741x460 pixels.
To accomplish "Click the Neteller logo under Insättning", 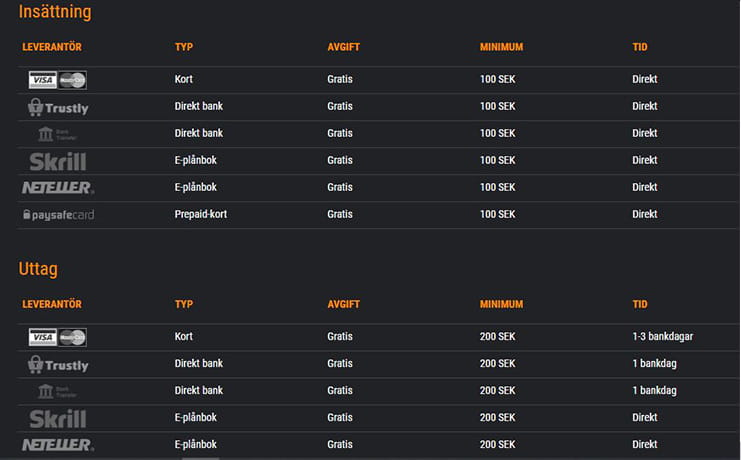I will [58, 188].
